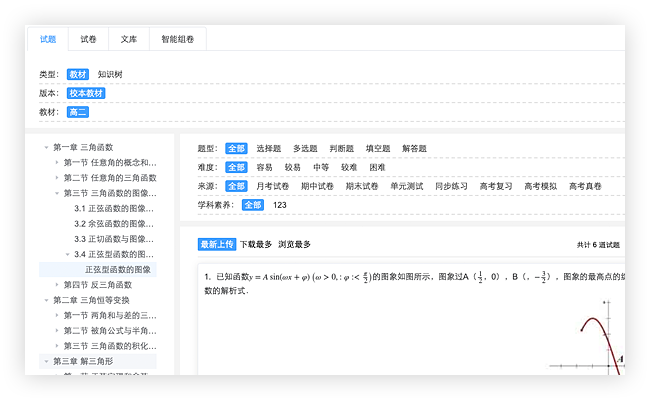Collapse the 第一章 三角函数 chapter arrow
The height and width of the screenshot is (400, 650).
[46, 148]
